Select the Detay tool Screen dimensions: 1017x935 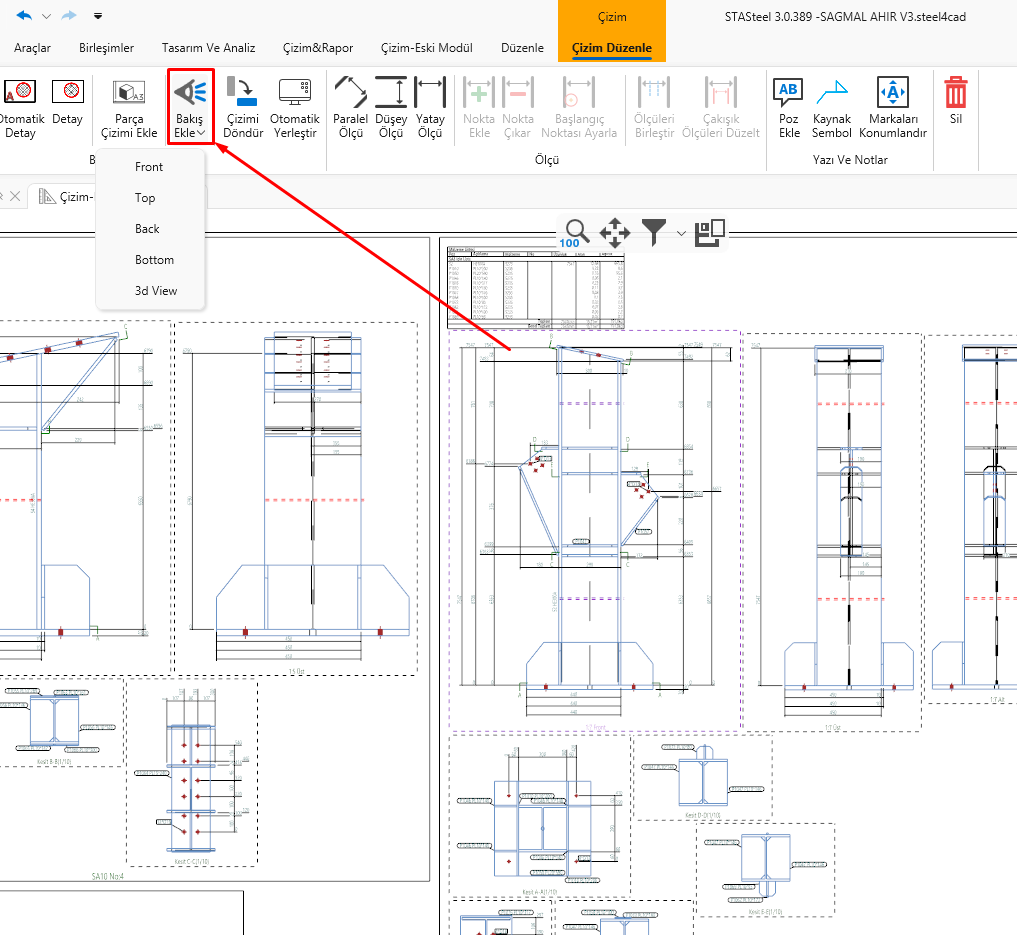pyautogui.click(x=68, y=95)
